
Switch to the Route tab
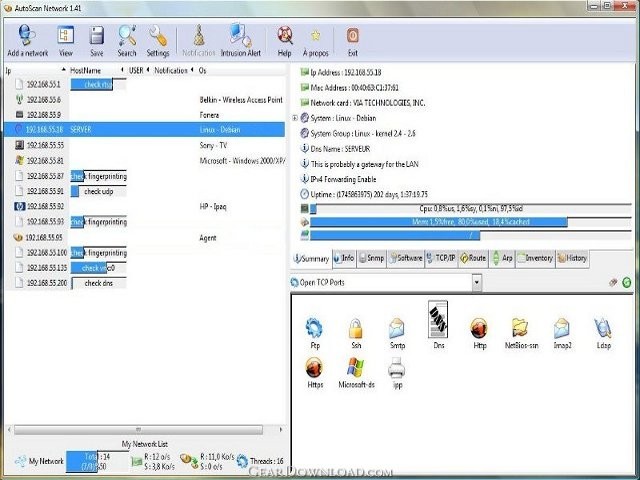473,258
